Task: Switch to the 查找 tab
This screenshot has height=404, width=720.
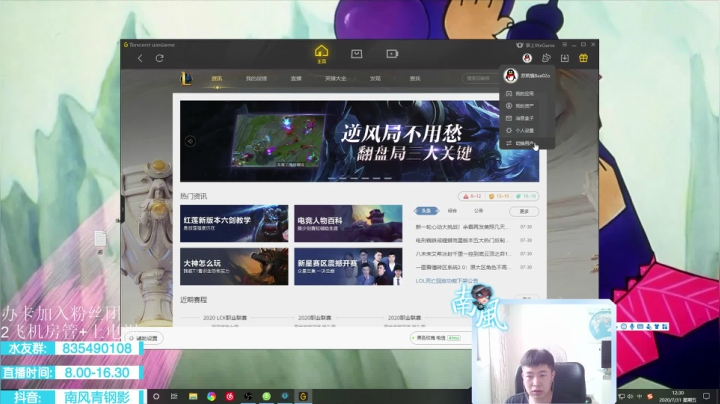Action: (415, 79)
